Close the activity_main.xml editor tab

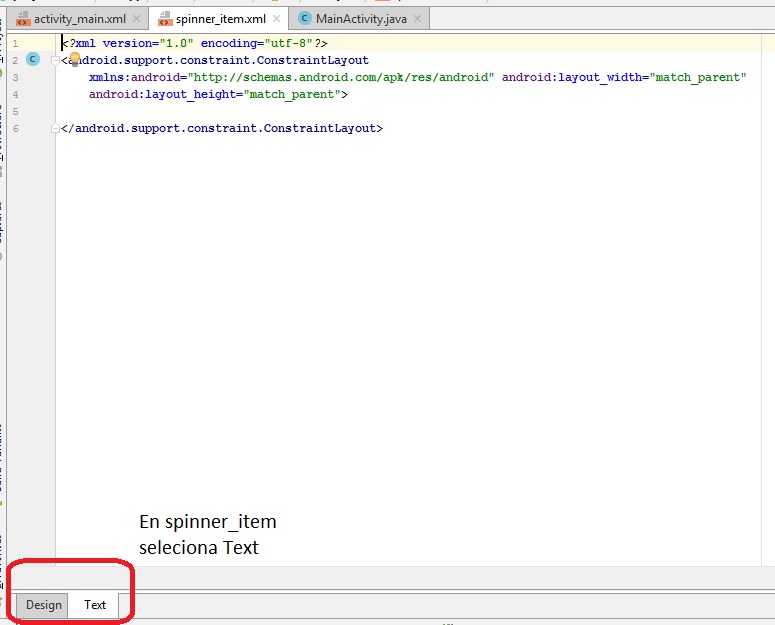[x=136, y=19]
